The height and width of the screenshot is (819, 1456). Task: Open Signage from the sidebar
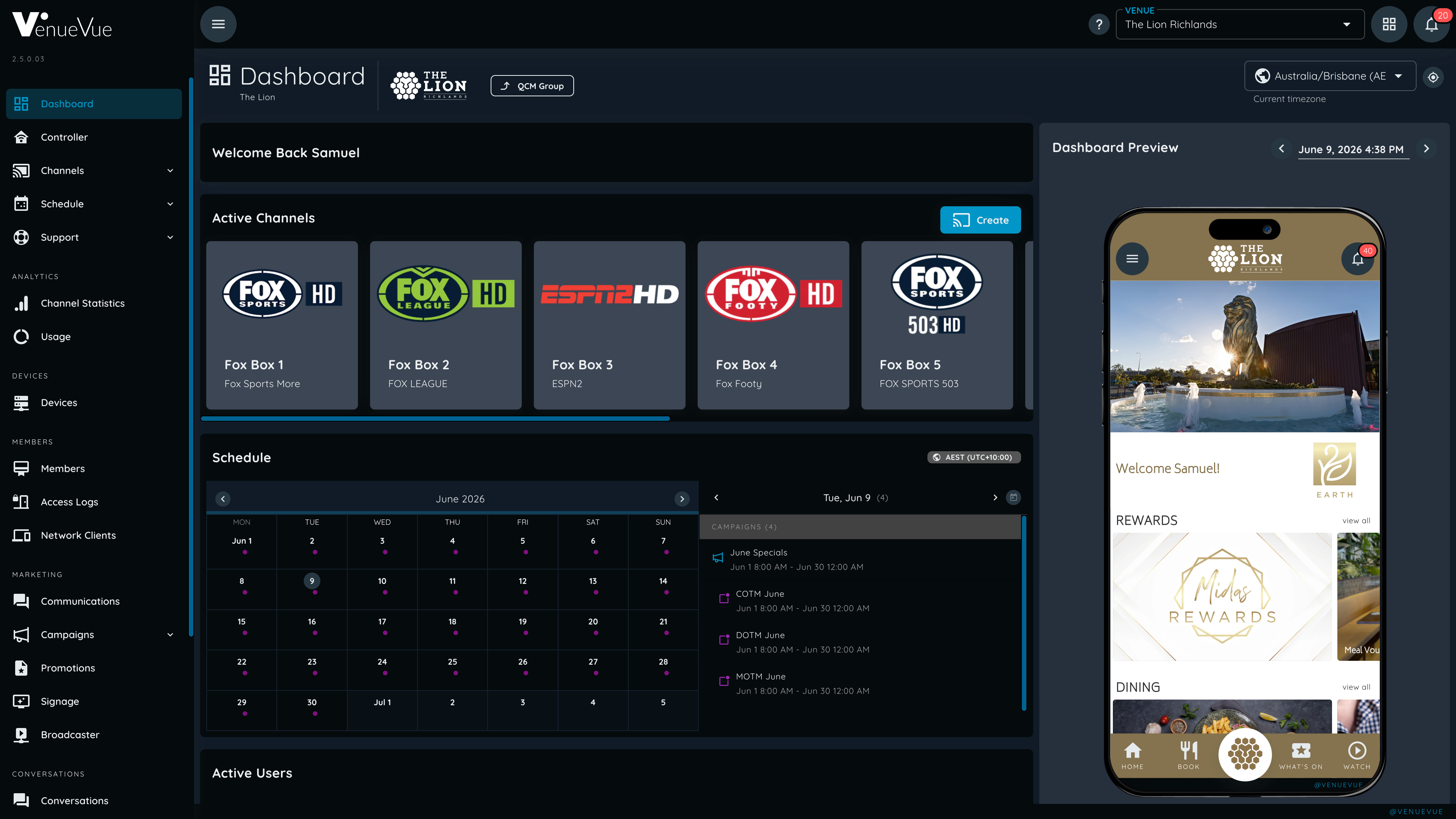click(x=94, y=701)
